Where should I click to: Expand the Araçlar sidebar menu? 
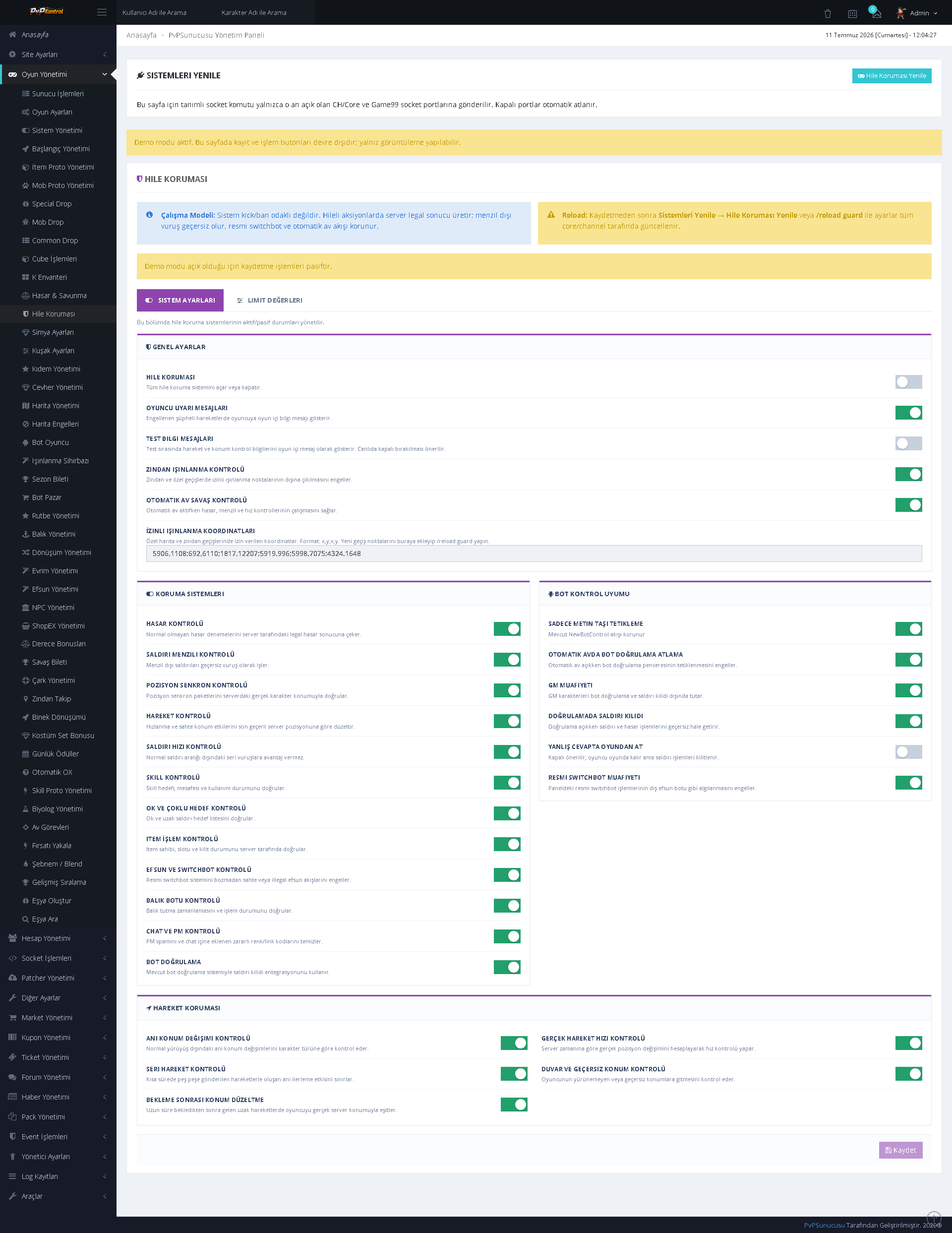click(x=58, y=1196)
